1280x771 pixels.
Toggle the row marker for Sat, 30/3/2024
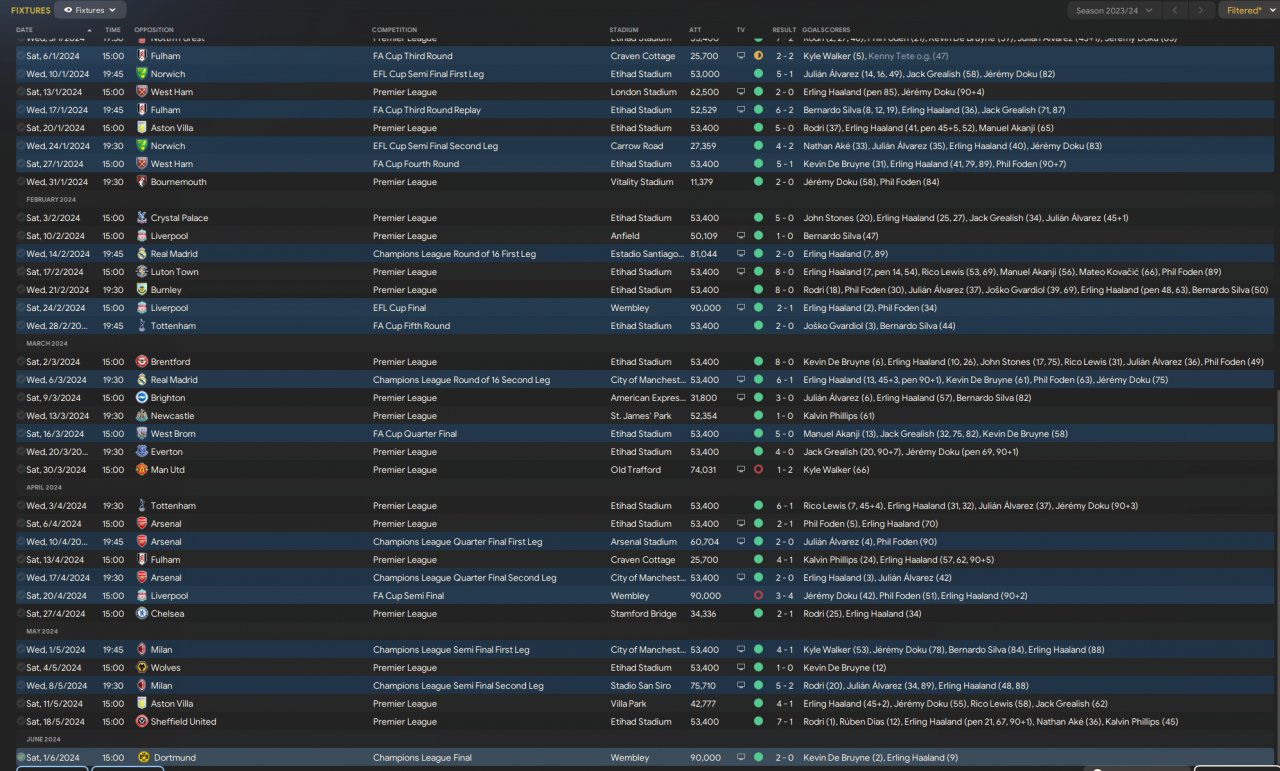21,470
